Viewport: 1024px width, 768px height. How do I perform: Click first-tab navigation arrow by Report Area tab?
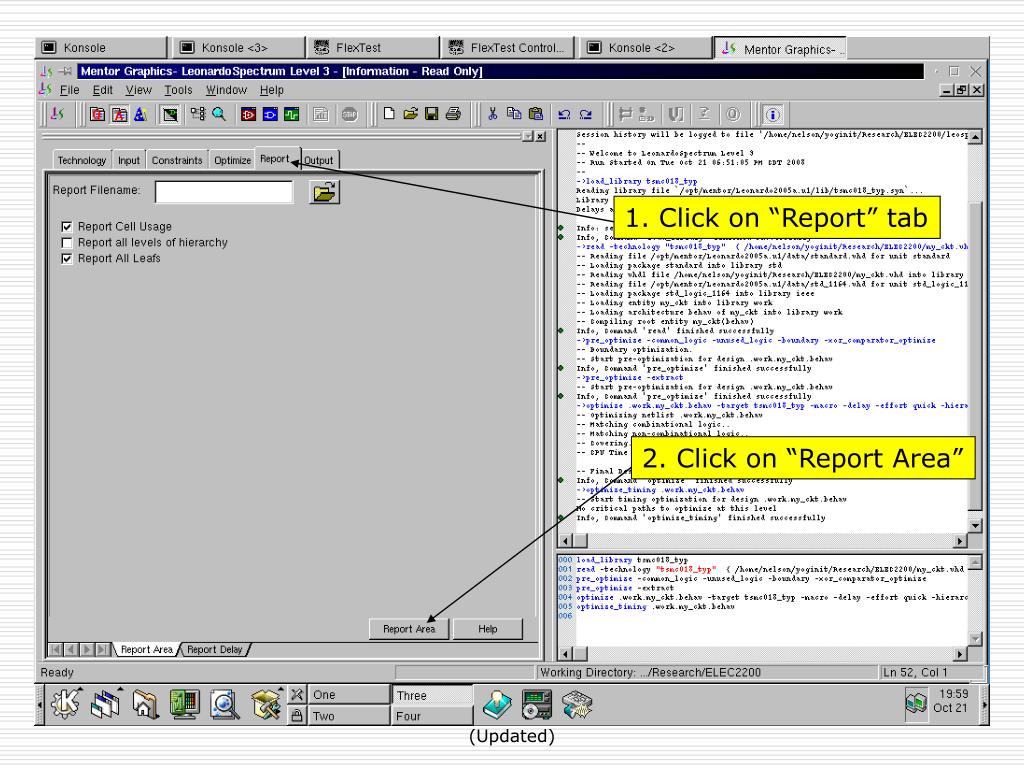56,650
